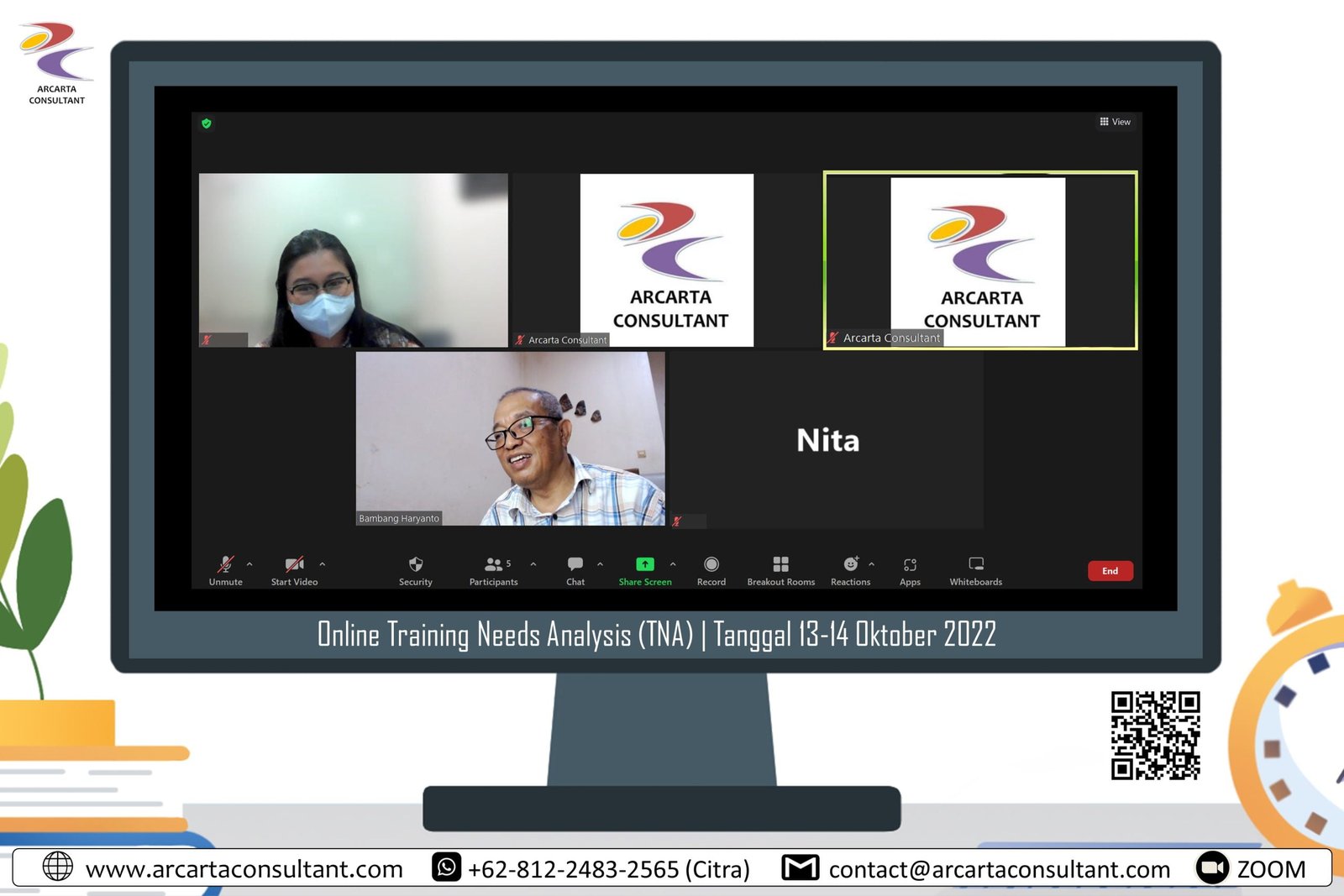Image resolution: width=1344 pixels, height=896 pixels.
Task: Start recording with the Record icon
Action: [711, 564]
